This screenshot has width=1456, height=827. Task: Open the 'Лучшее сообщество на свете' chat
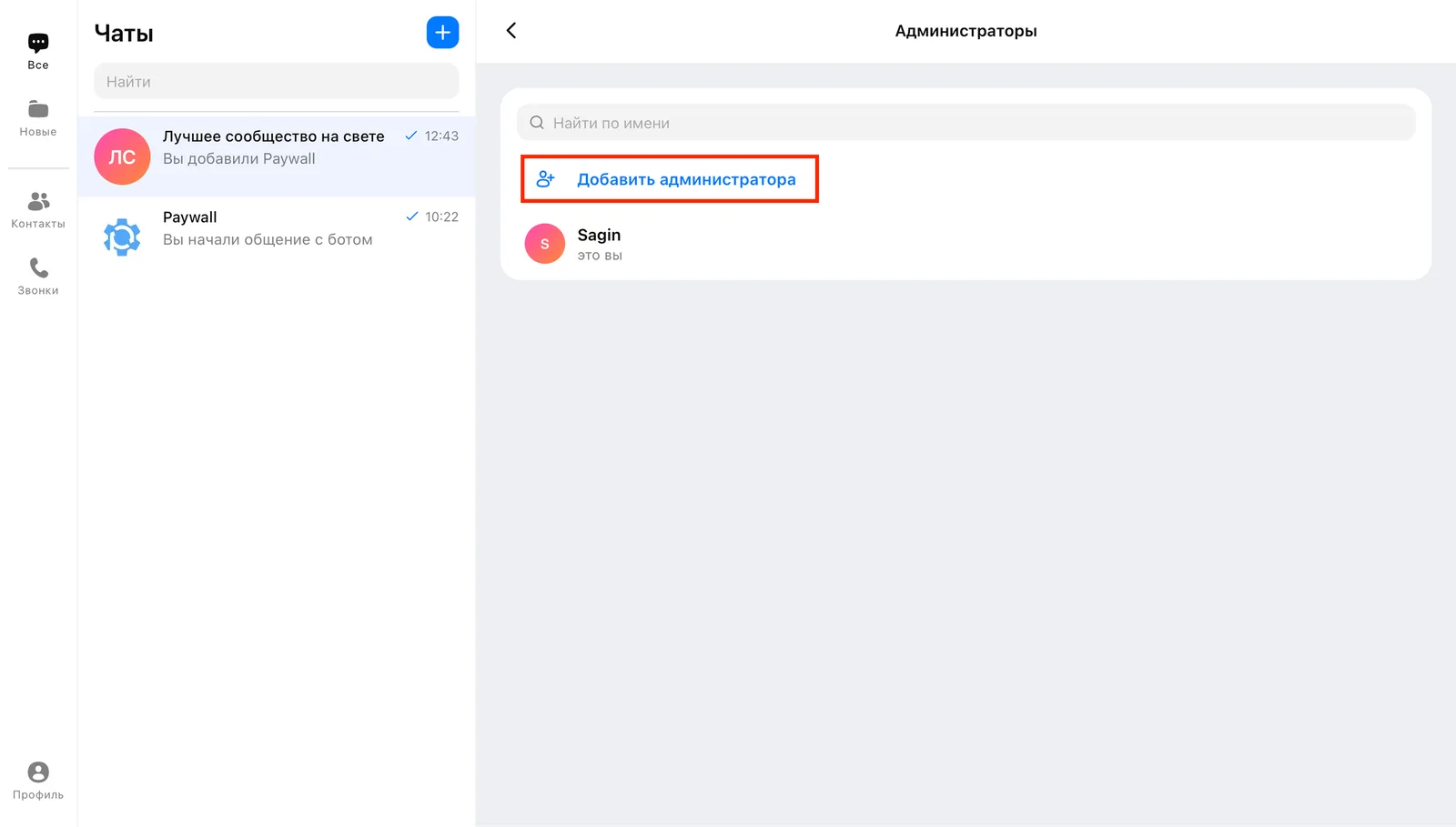[x=277, y=156]
